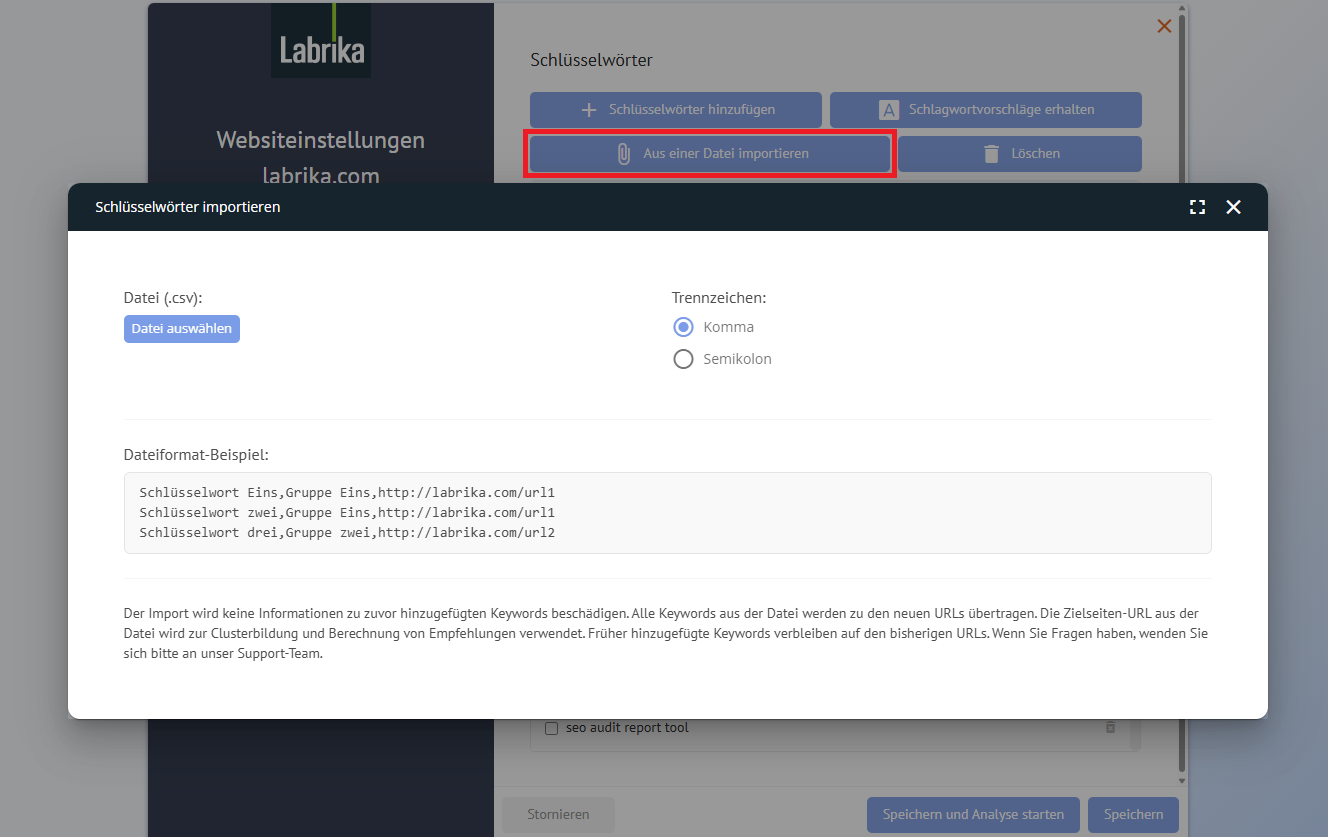1328x837 pixels.
Task: Select the Komma separator radio button
Action: [683, 327]
